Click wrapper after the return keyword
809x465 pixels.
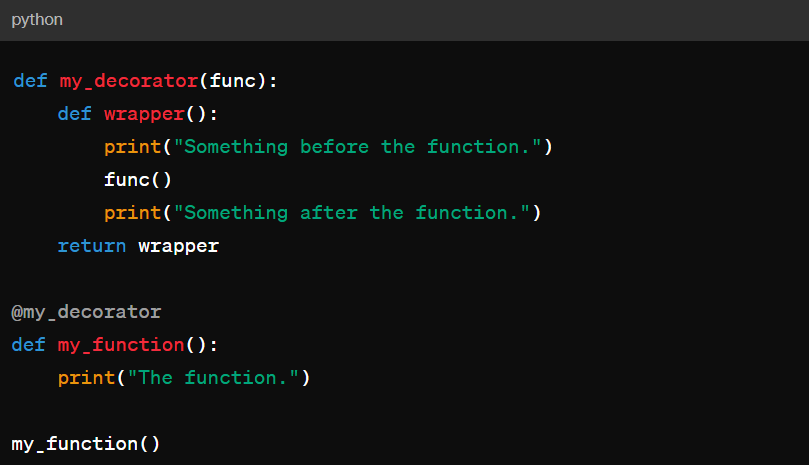coord(179,246)
